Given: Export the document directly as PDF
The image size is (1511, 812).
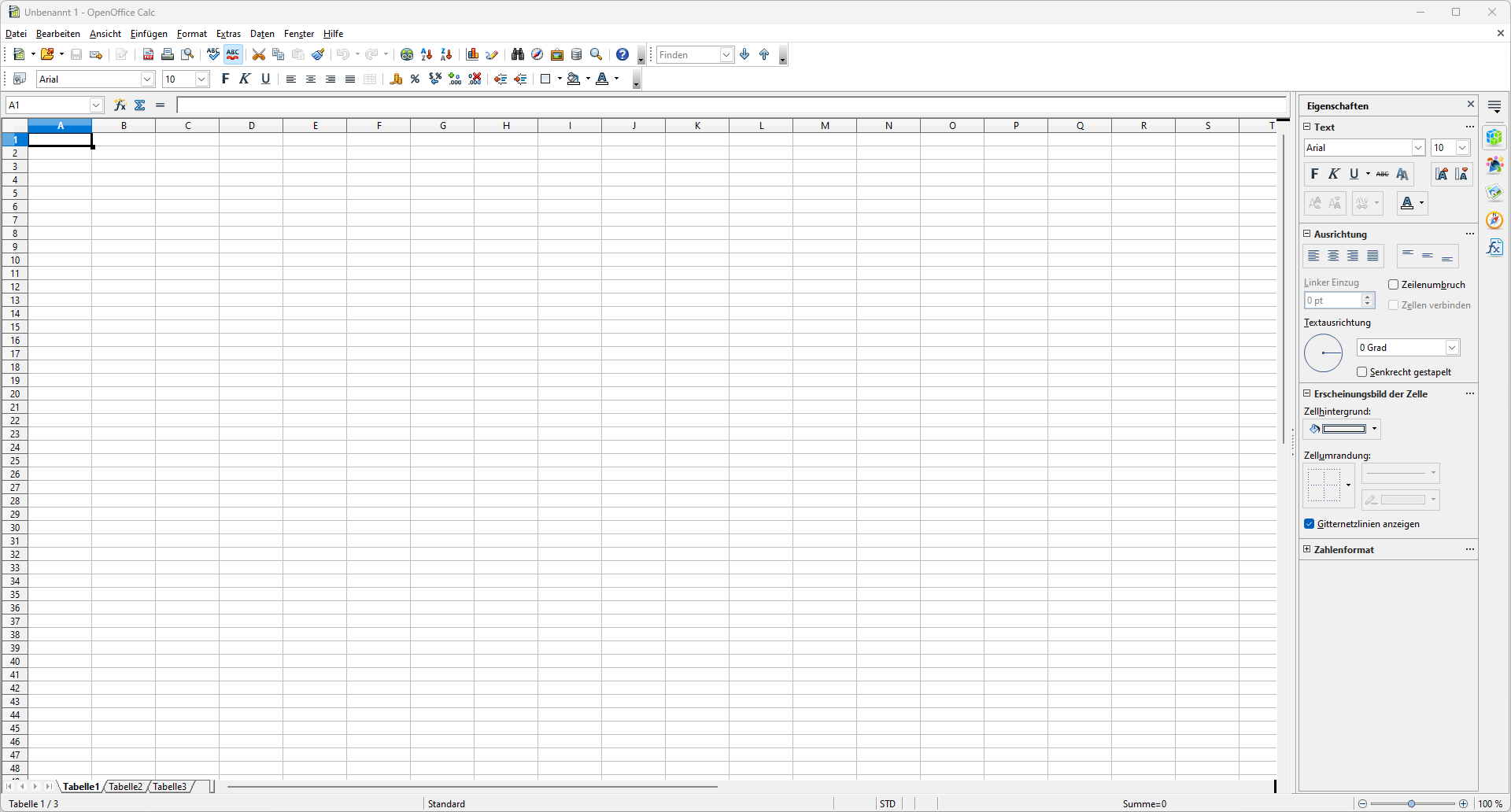Looking at the screenshot, I should point(148,54).
